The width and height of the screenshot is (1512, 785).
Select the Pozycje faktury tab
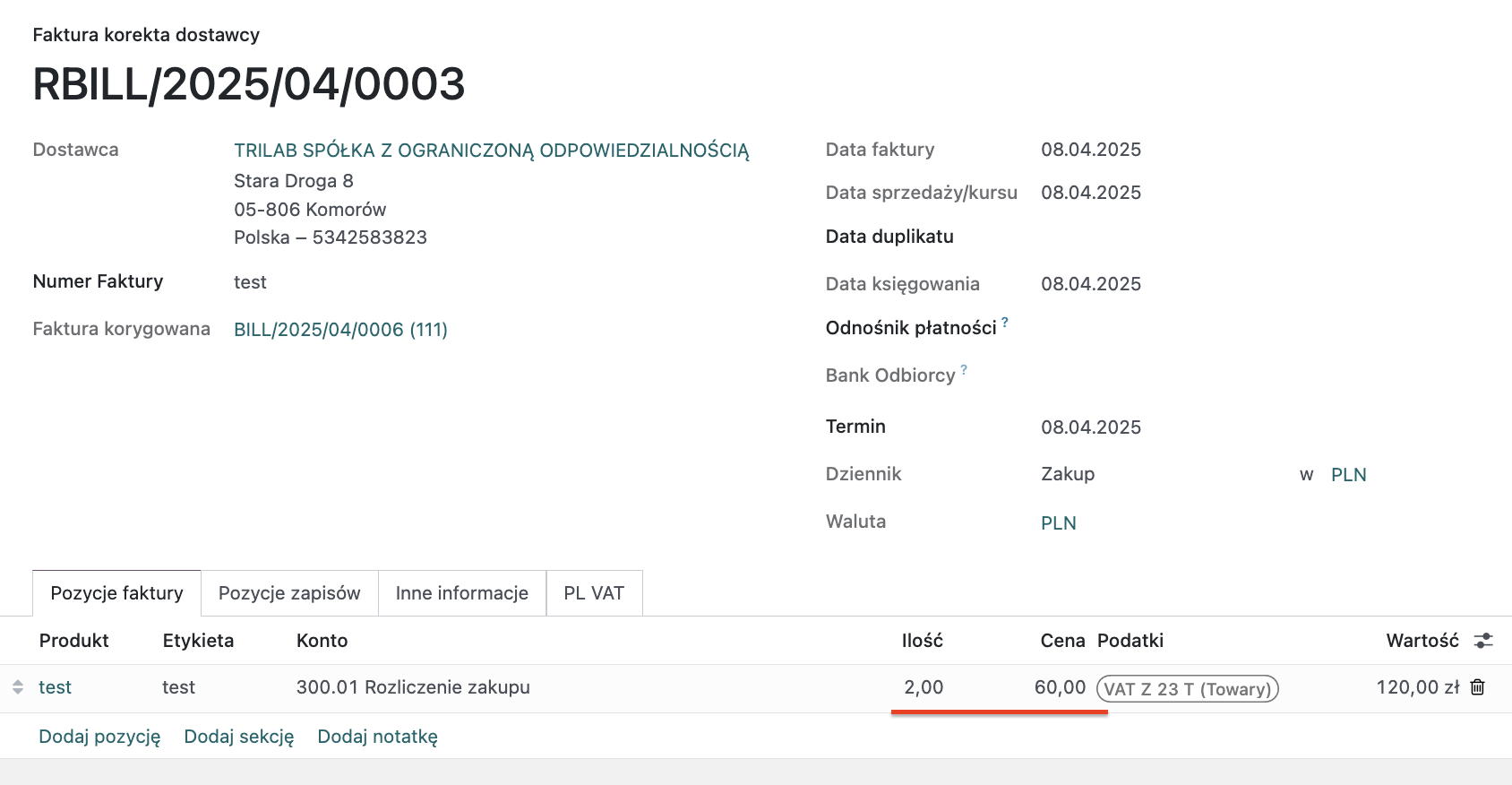click(116, 593)
